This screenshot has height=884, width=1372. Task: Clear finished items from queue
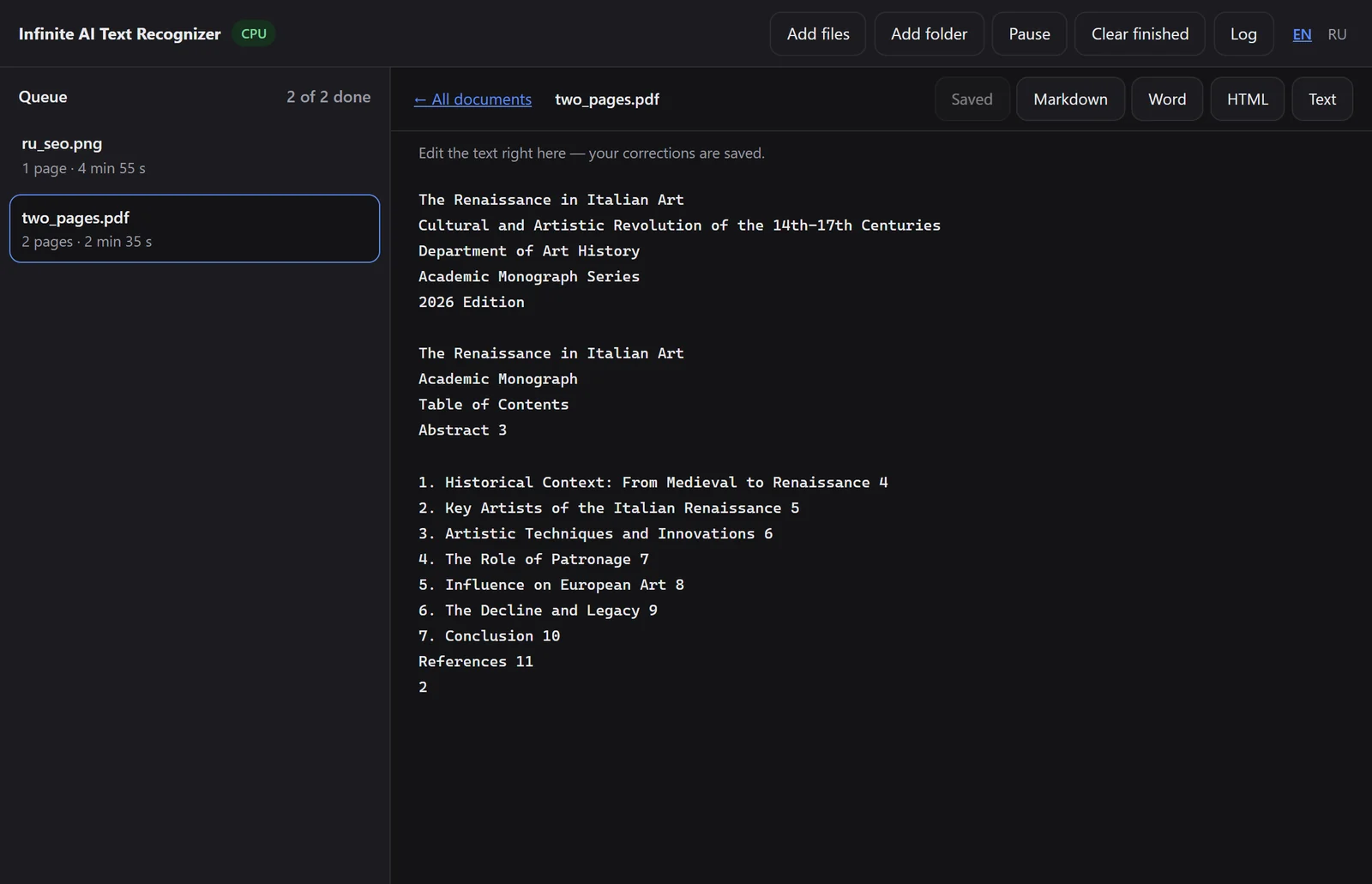click(1140, 34)
